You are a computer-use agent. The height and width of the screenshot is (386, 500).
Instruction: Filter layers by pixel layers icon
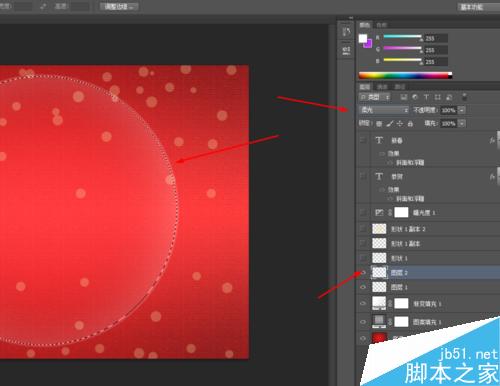pos(404,97)
